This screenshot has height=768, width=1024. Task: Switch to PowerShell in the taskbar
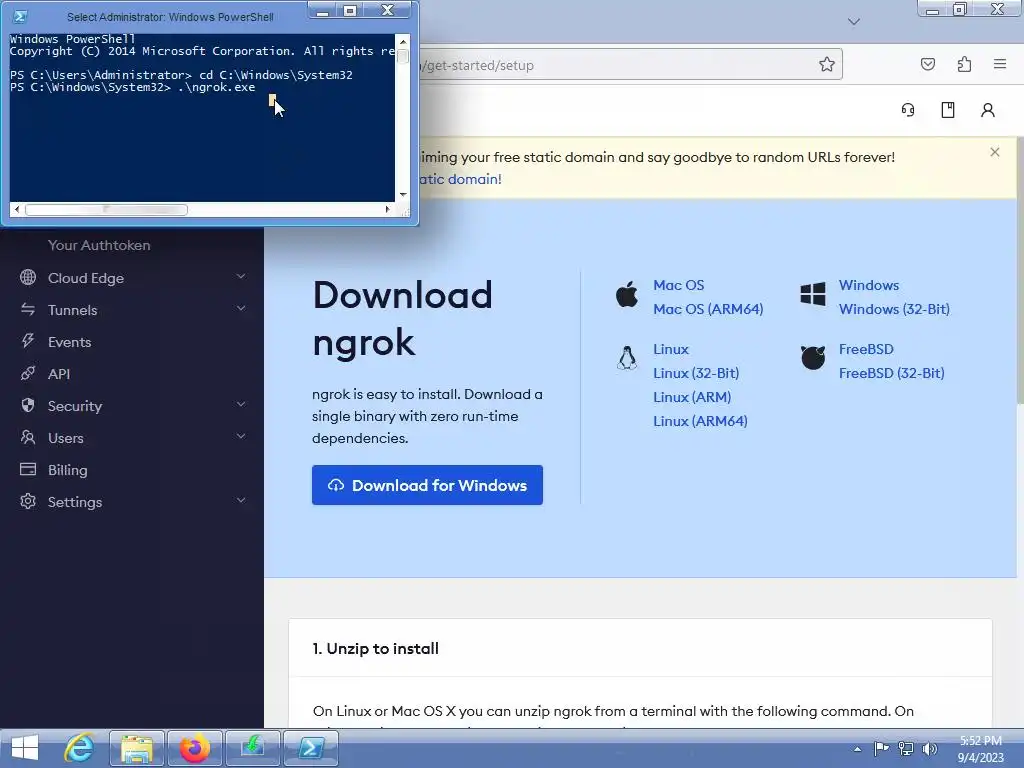[310, 748]
